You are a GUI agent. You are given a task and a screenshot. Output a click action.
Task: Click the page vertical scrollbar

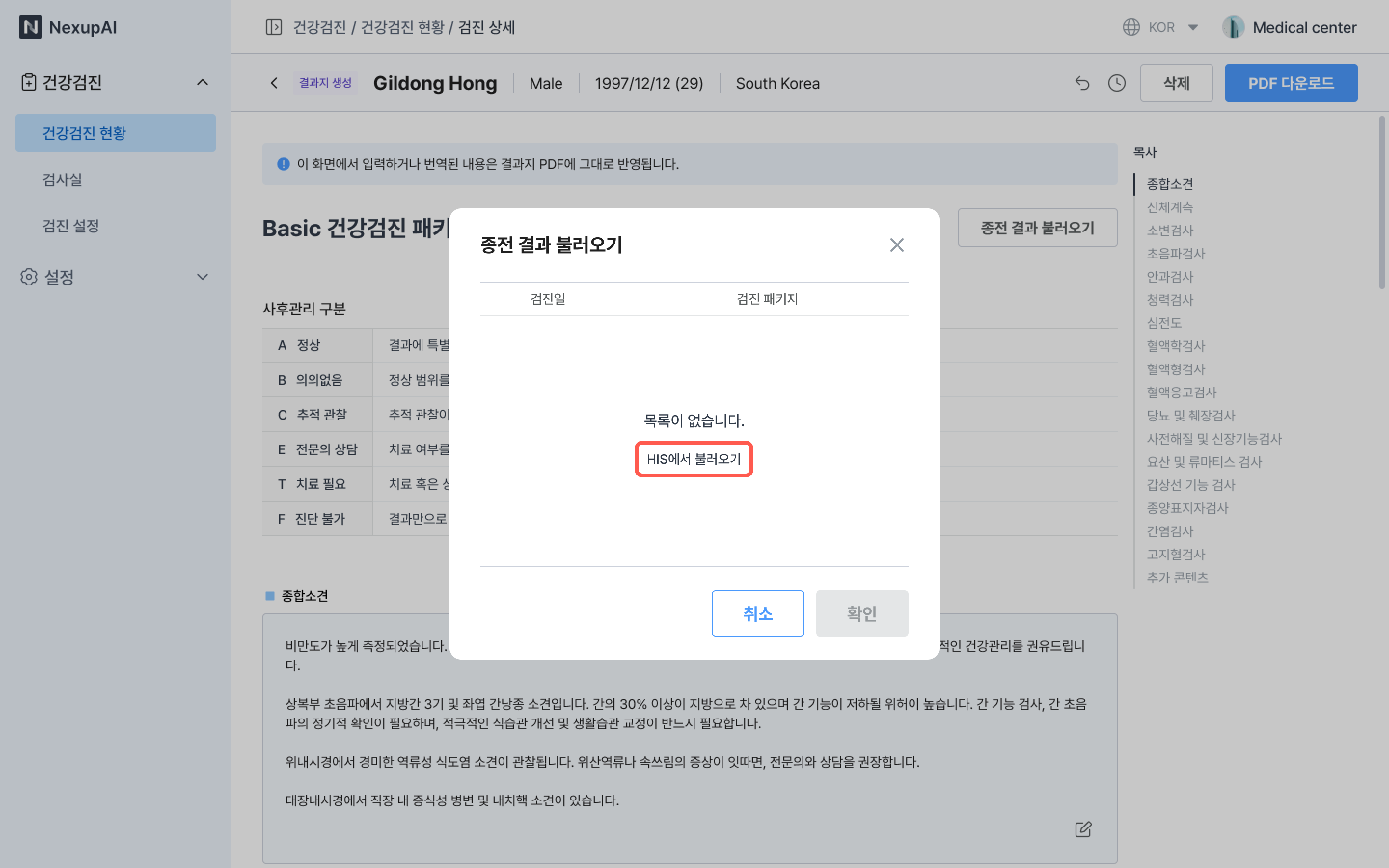[1382, 203]
